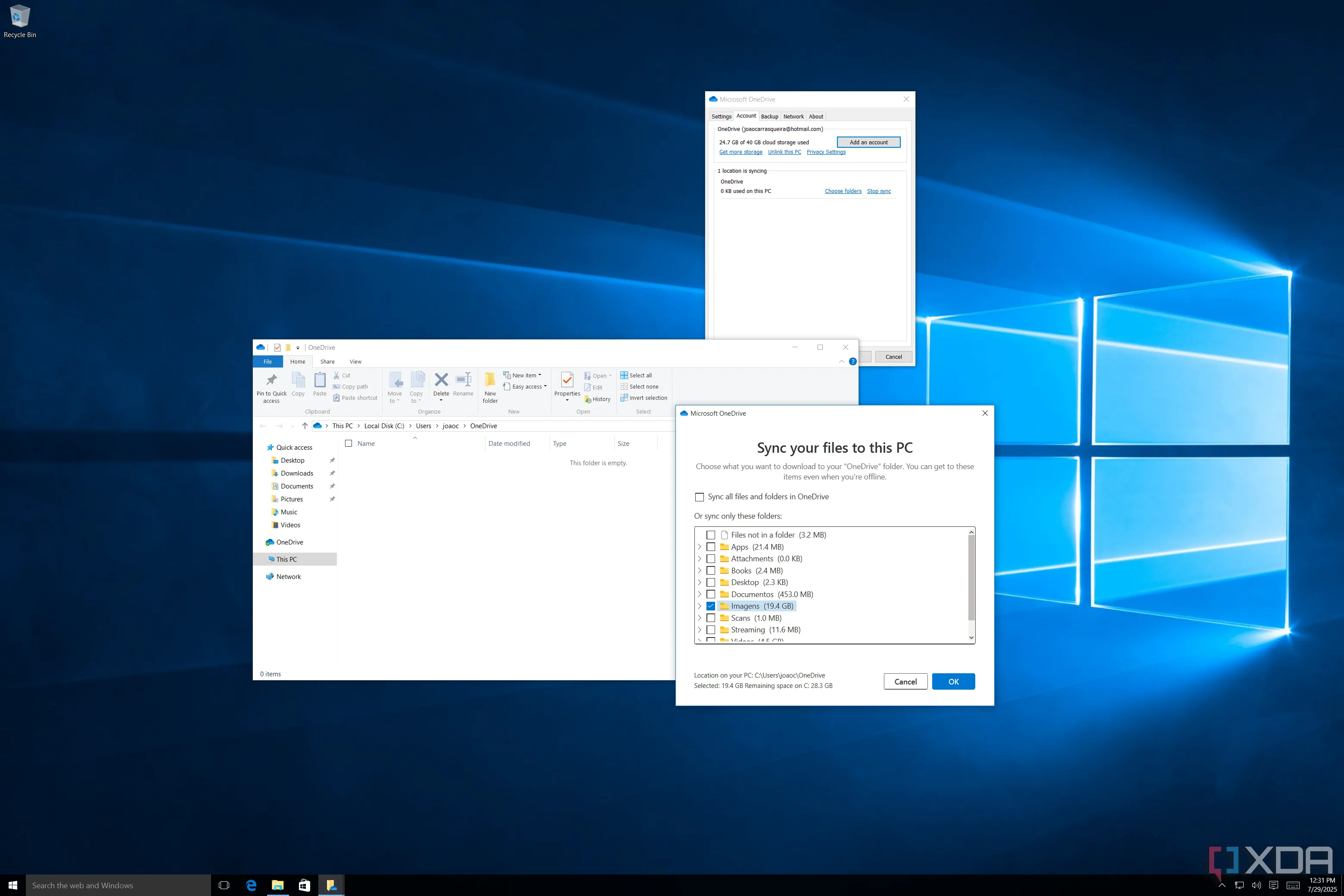
Task: Click Select none in ribbon
Action: tap(639, 387)
